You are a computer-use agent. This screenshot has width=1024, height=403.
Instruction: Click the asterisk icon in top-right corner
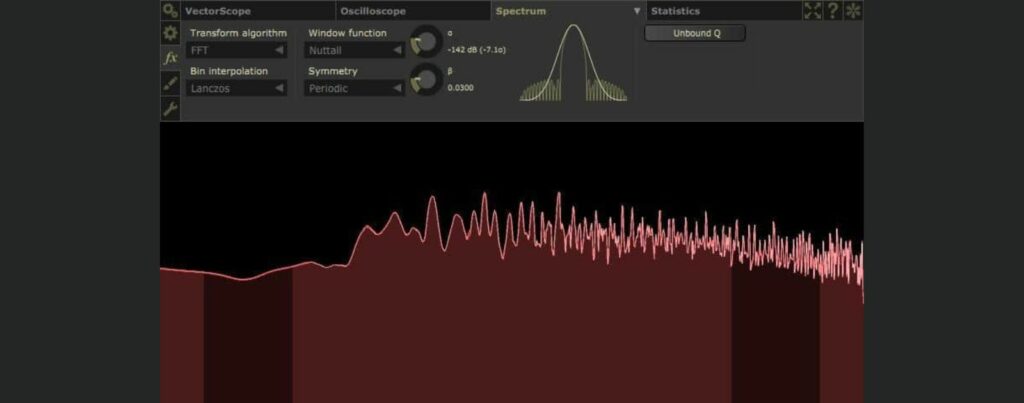(x=853, y=11)
